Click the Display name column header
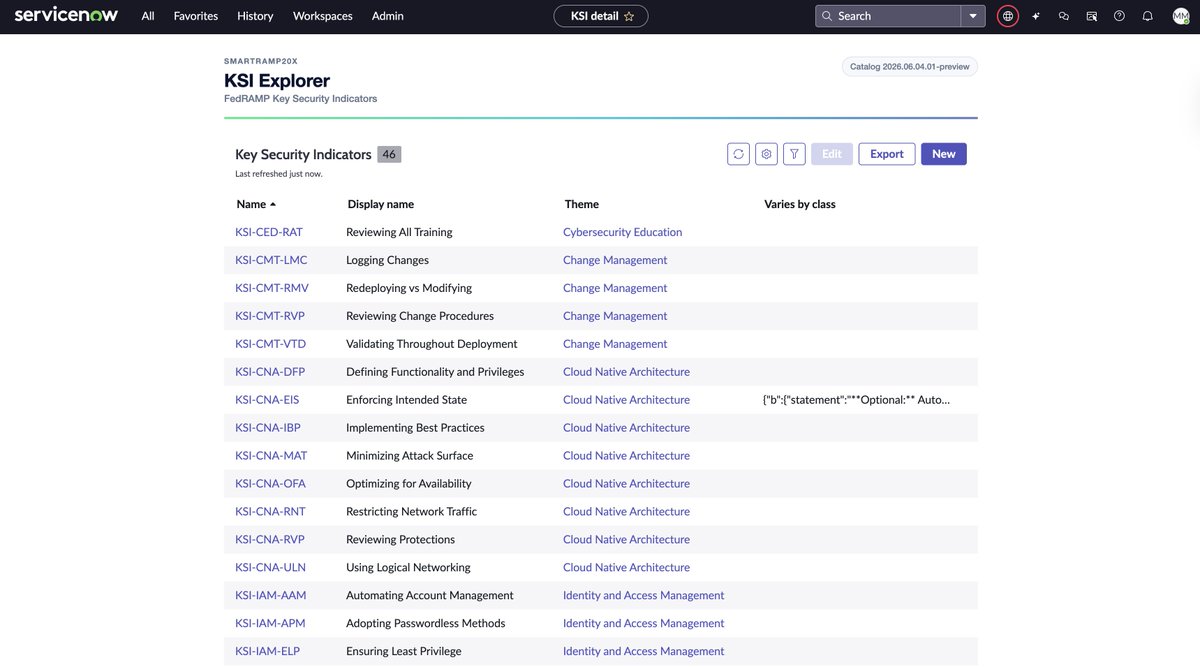The width and height of the screenshot is (1200, 667). [381, 204]
